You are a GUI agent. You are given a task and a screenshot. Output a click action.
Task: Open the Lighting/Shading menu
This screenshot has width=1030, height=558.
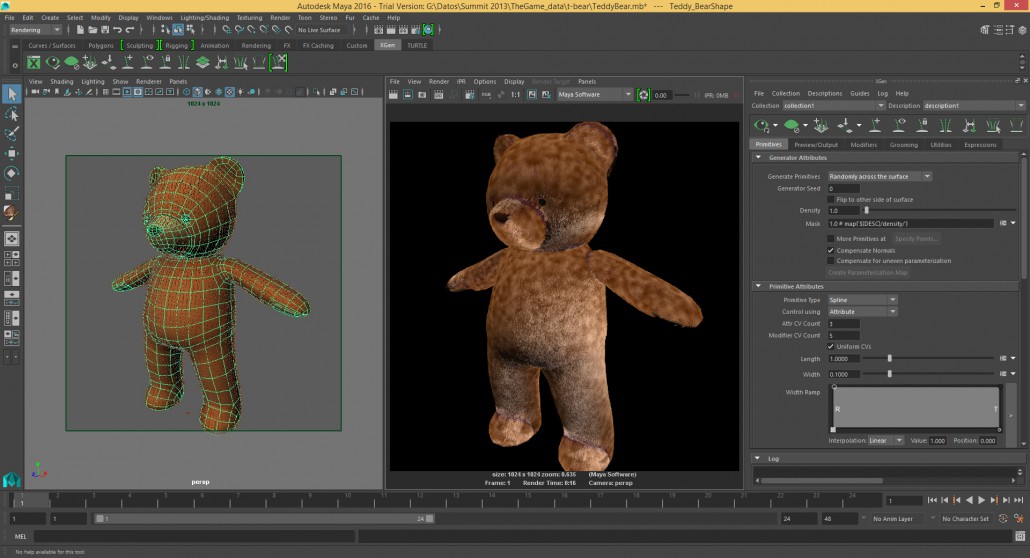[x=203, y=17]
